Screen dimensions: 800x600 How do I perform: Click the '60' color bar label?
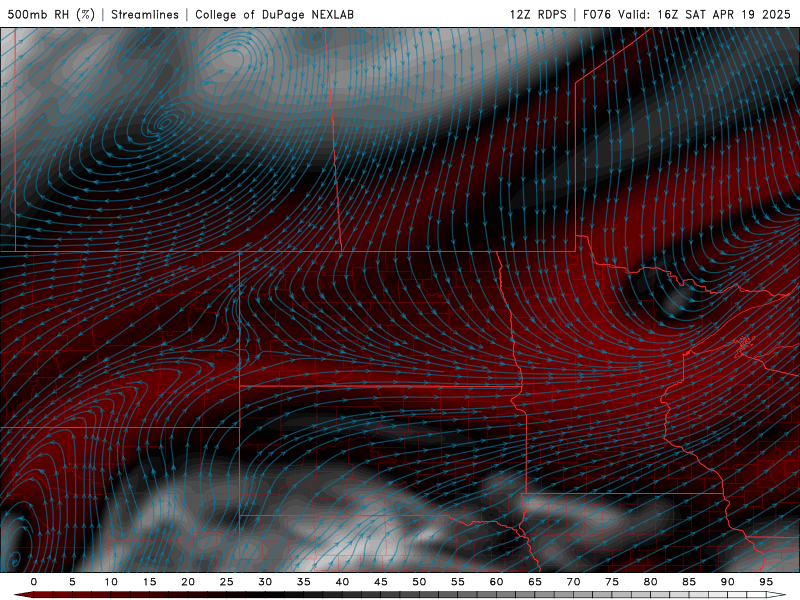coord(496,582)
